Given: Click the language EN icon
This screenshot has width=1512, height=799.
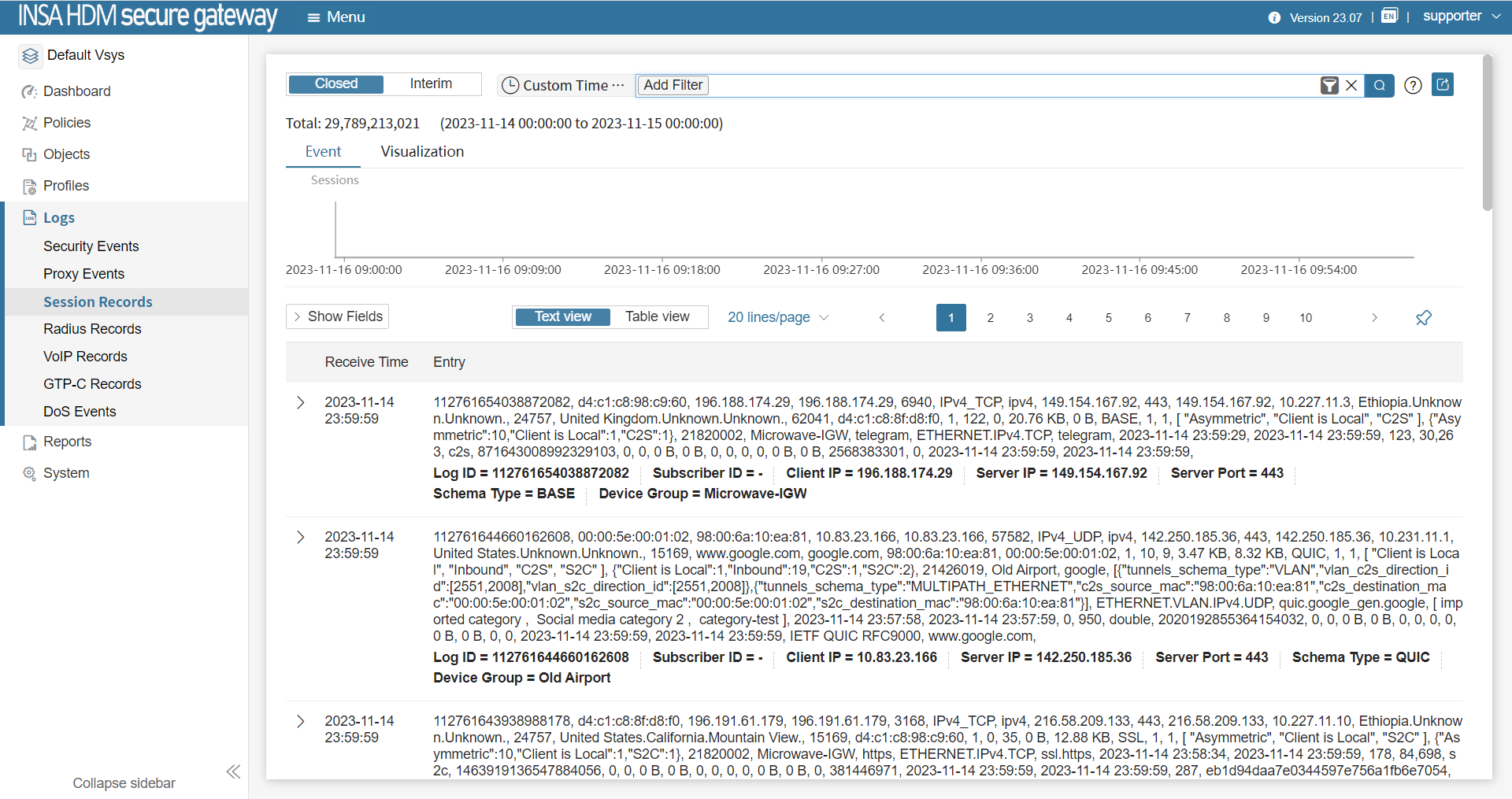Looking at the screenshot, I should point(1389,17).
